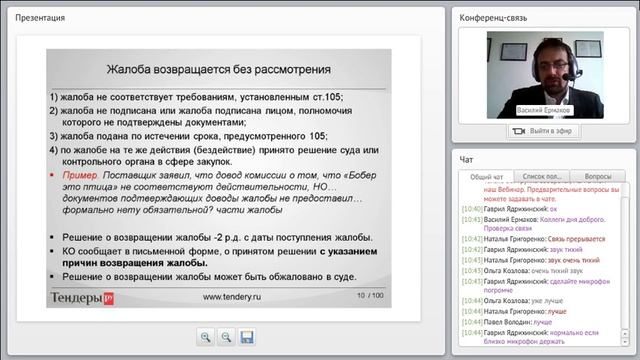
Task: Click the Тендеры logo on slide
Action: [x=82, y=298]
